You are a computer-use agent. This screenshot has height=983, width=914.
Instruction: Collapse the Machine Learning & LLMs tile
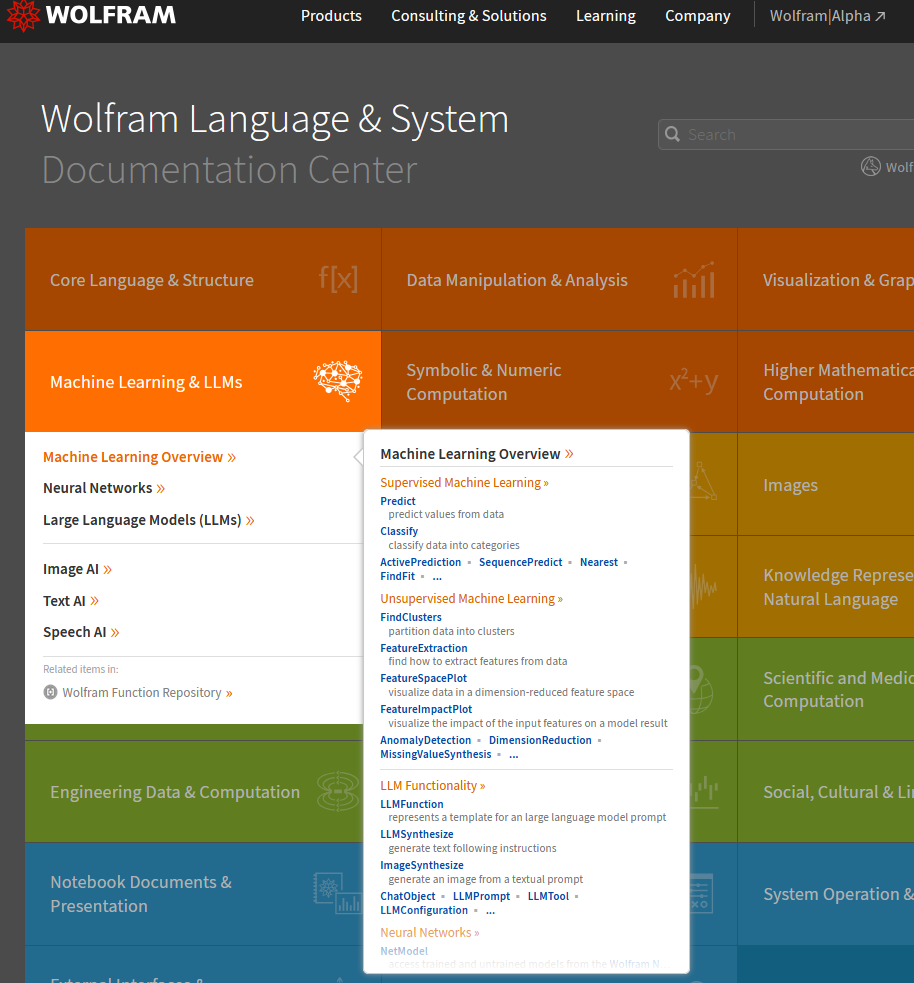tap(203, 382)
